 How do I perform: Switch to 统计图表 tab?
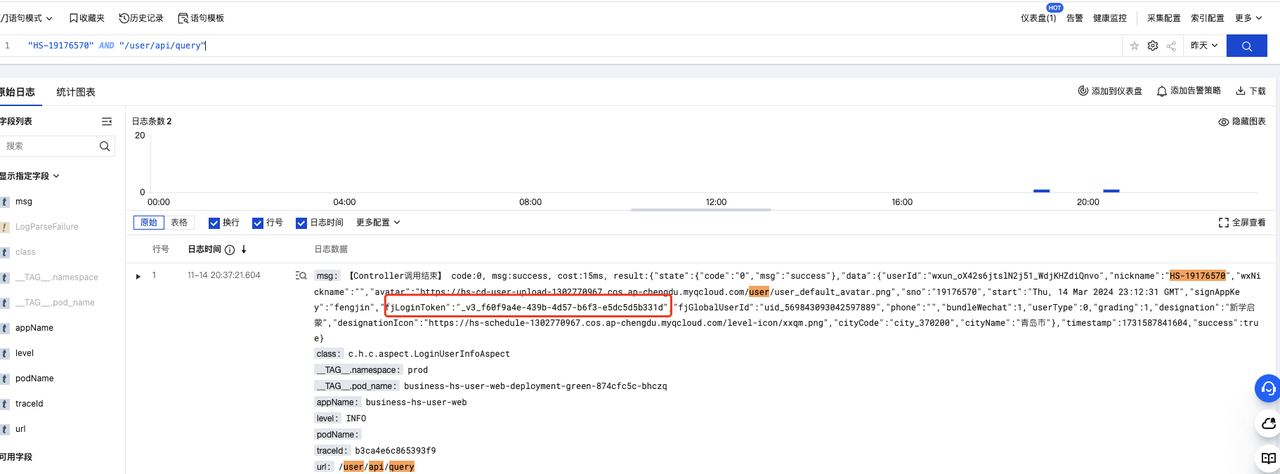(x=76, y=92)
